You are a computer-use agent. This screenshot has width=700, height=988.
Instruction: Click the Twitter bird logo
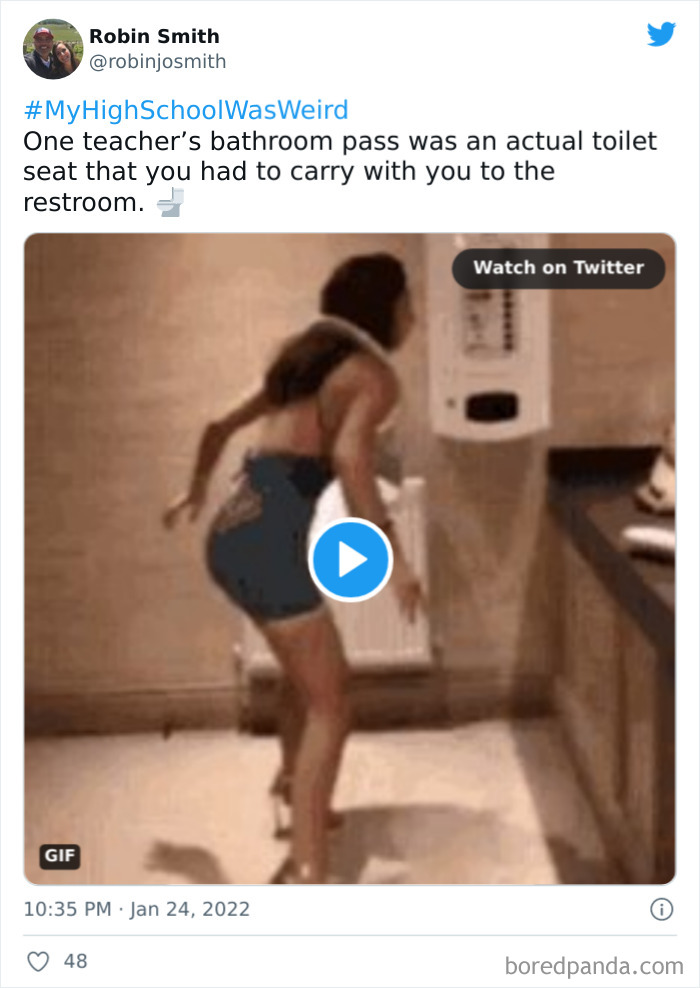[661, 35]
